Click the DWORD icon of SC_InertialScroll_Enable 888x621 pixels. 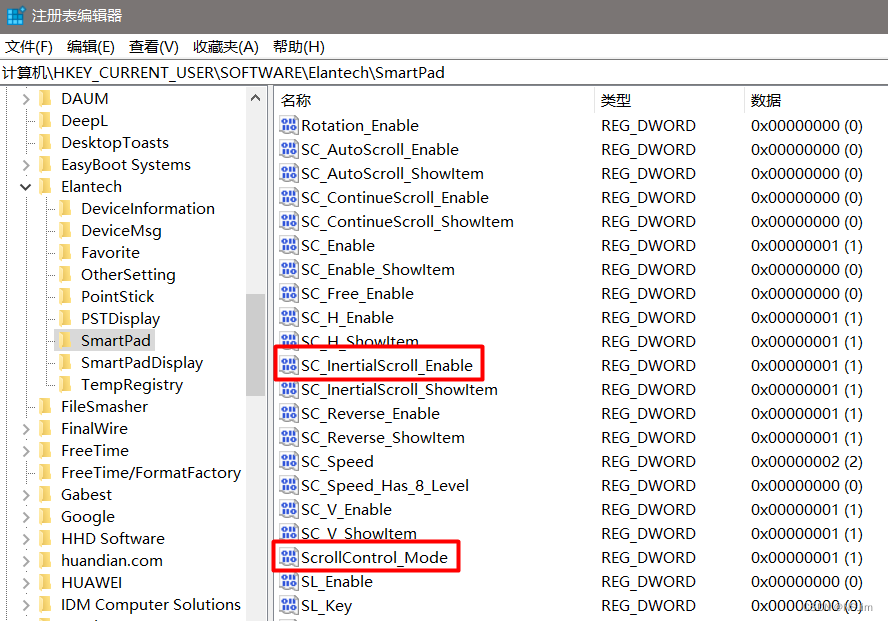[x=289, y=366]
